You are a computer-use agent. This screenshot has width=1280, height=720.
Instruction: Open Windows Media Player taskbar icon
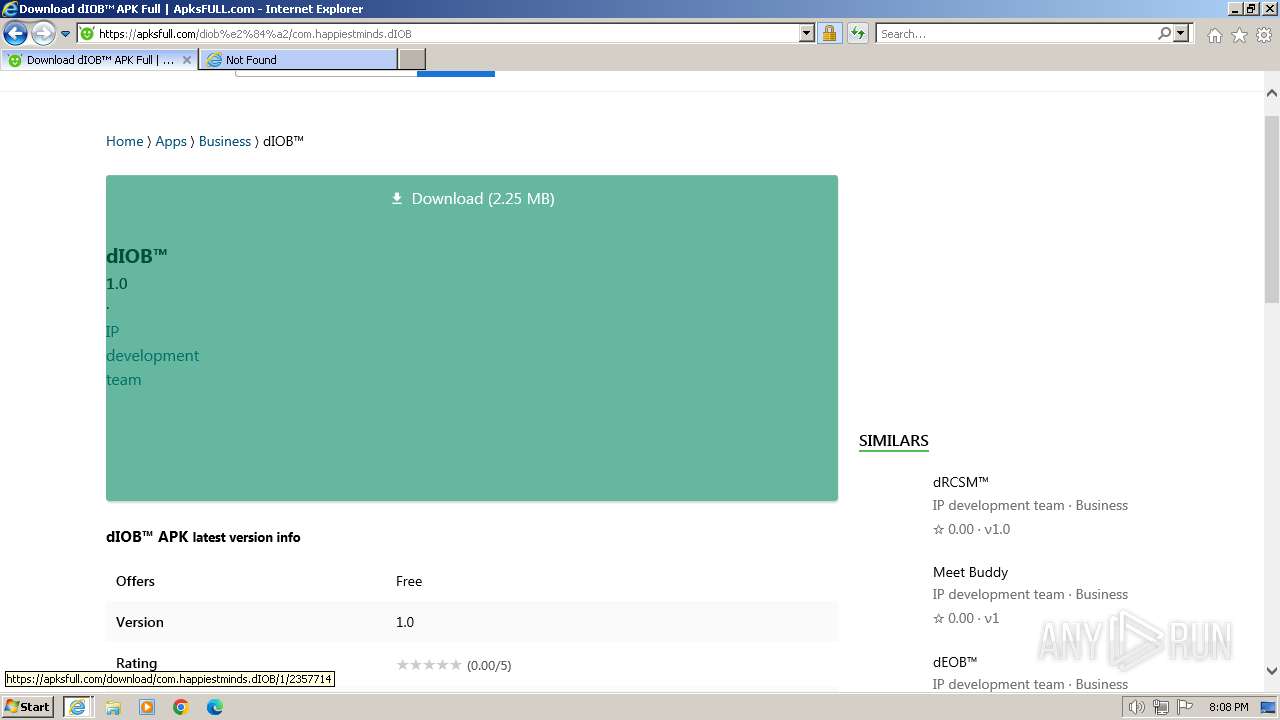coord(147,707)
